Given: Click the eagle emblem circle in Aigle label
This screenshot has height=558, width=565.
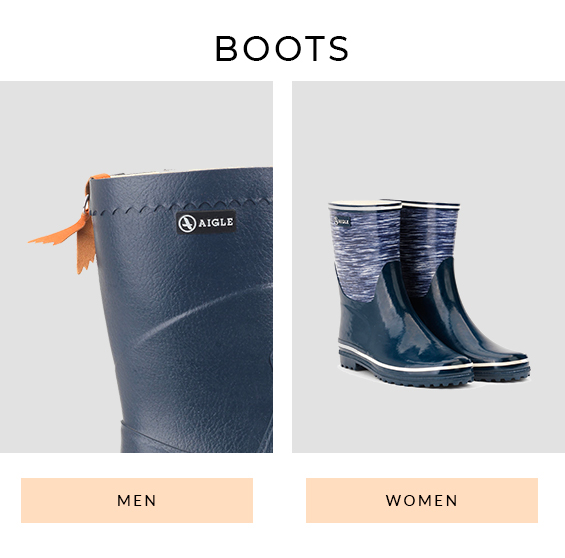Looking at the screenshot, I should click(187, 223).
